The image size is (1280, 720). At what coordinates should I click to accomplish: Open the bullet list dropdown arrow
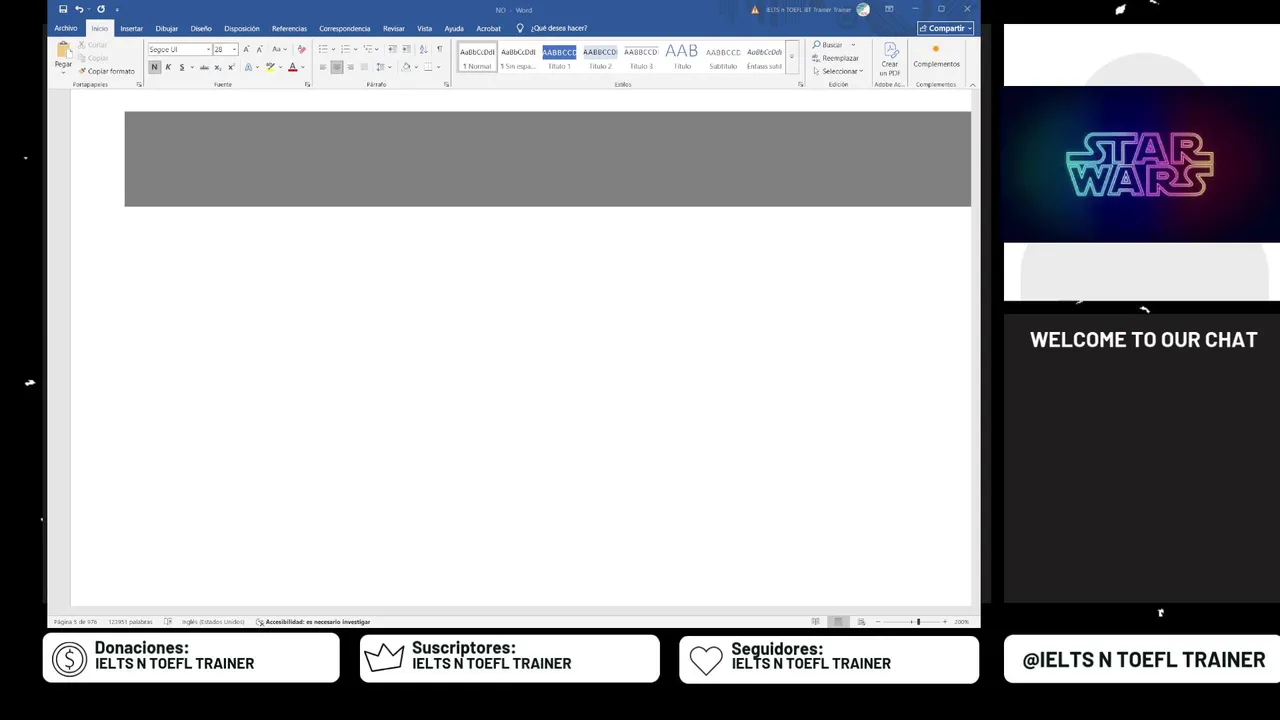tap(332, 49)
